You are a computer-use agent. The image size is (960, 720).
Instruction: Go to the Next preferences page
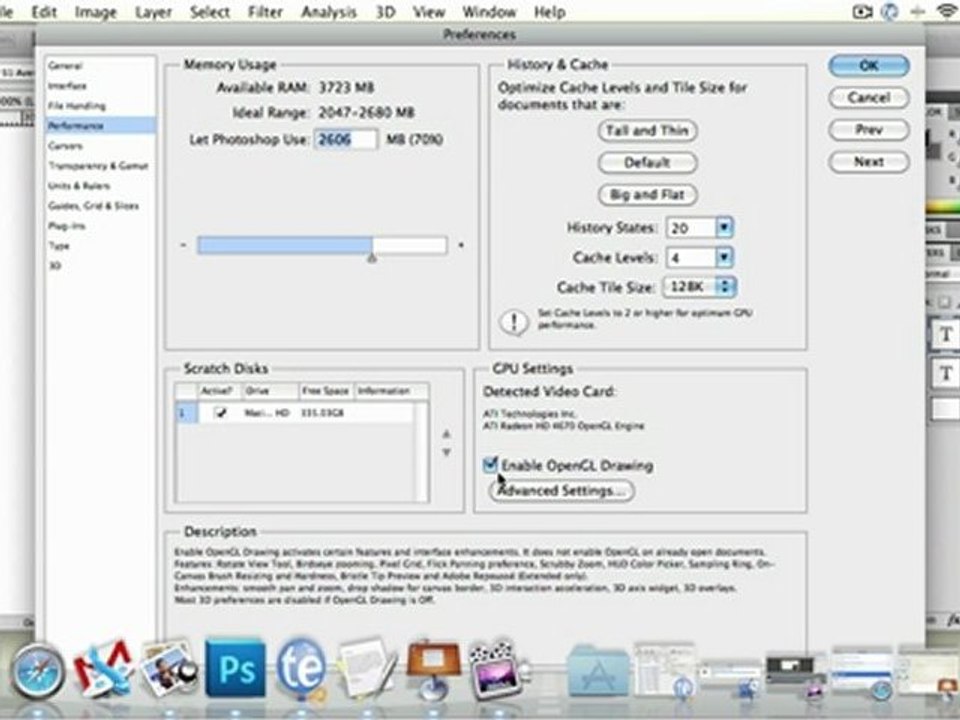click(x=869, y=162)
